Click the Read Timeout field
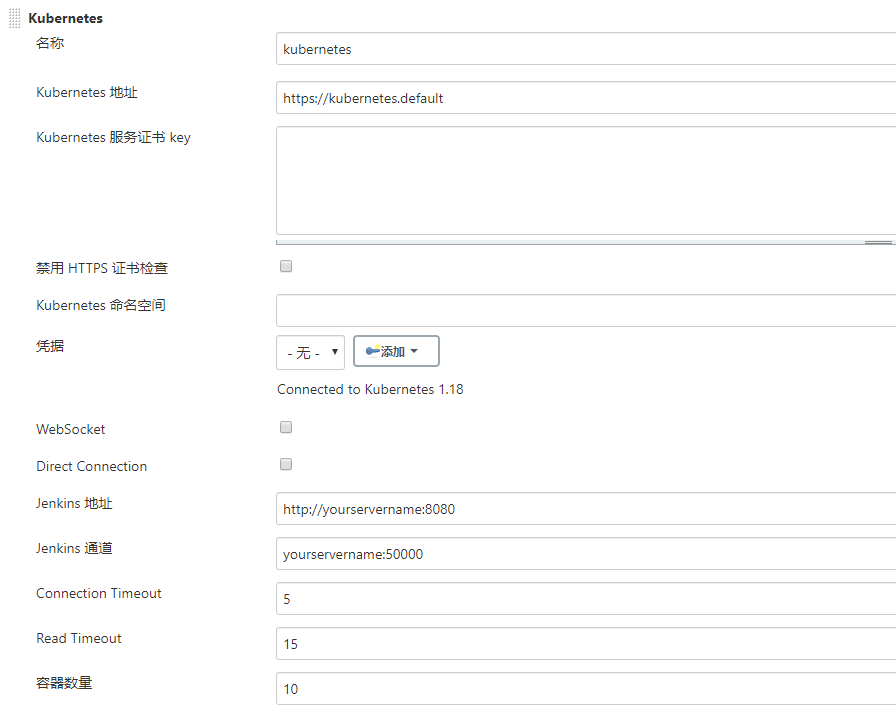This screenshot has width=896, height=709. pos(586,644)
